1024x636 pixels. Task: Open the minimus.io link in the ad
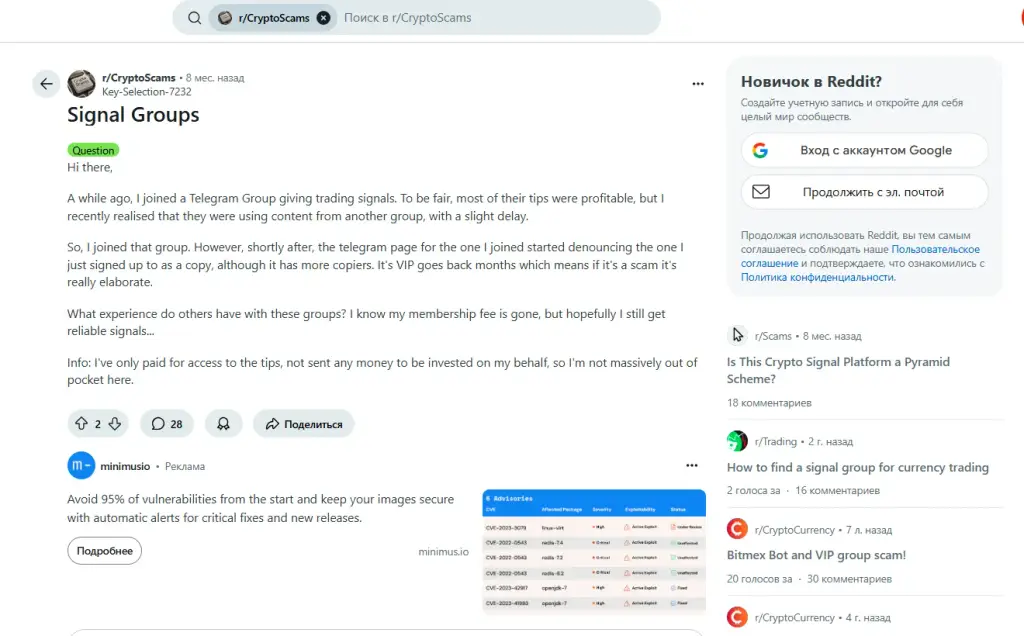point(443,552)
